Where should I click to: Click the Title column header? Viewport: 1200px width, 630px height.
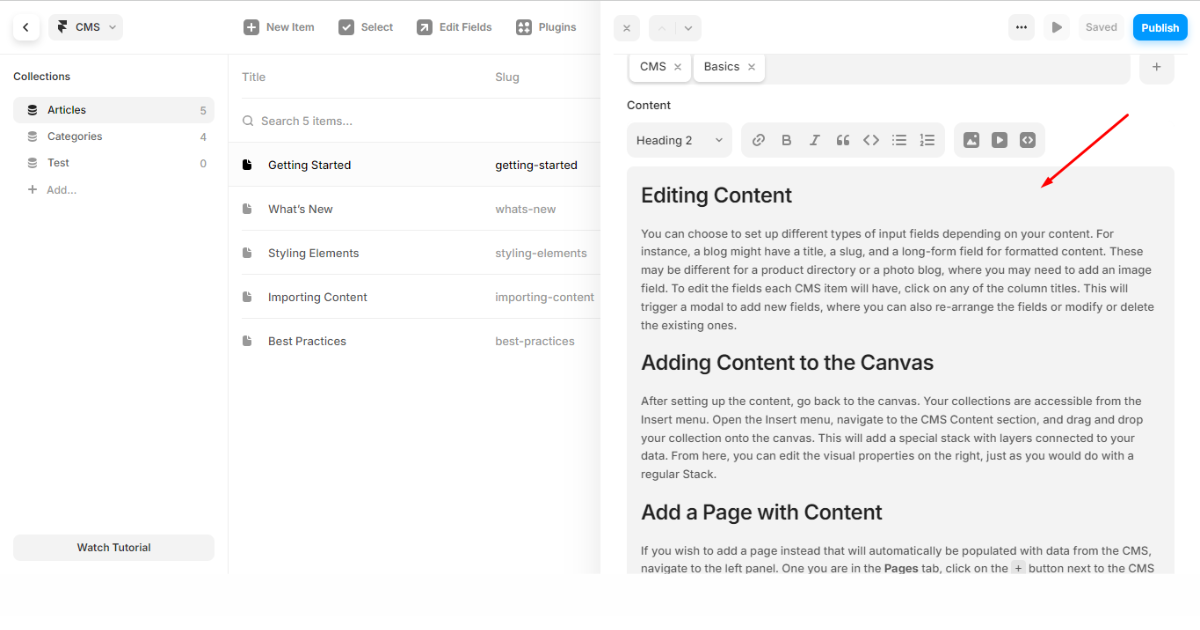click(x=254, y=77)
